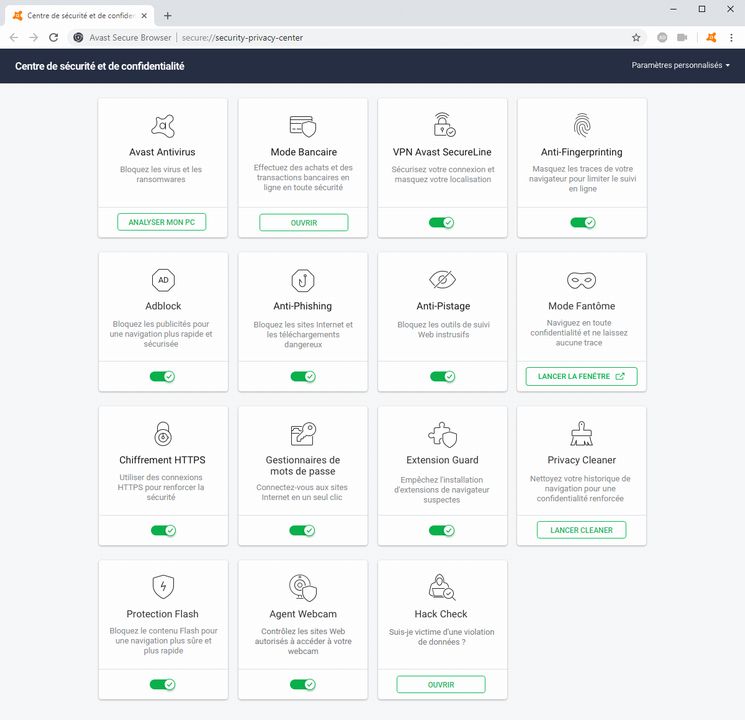Click the Privacy Cleaner brush icon

(x=582, y=433)
